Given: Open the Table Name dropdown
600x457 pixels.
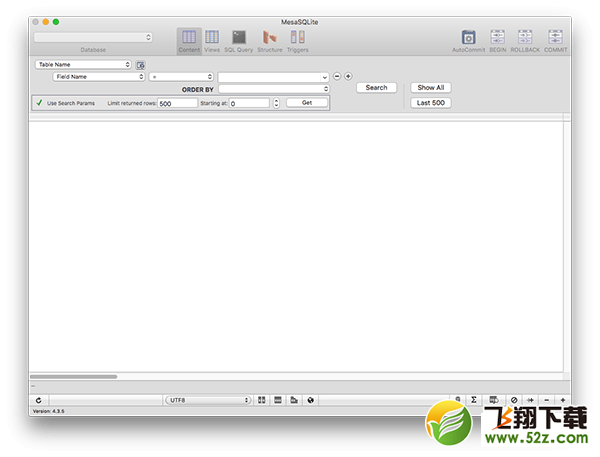Looking at the screenshot, I should click(x=83, y=64).
